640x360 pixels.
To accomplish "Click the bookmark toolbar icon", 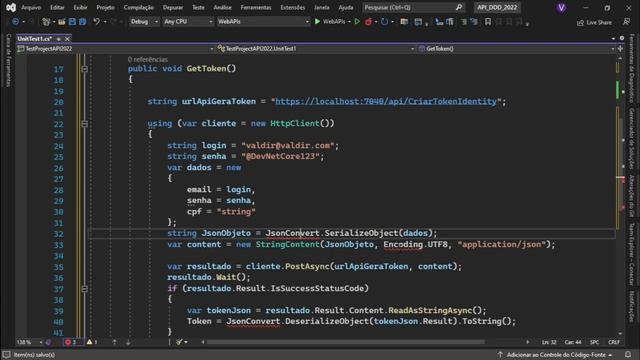I will click(x=488, y=22).
